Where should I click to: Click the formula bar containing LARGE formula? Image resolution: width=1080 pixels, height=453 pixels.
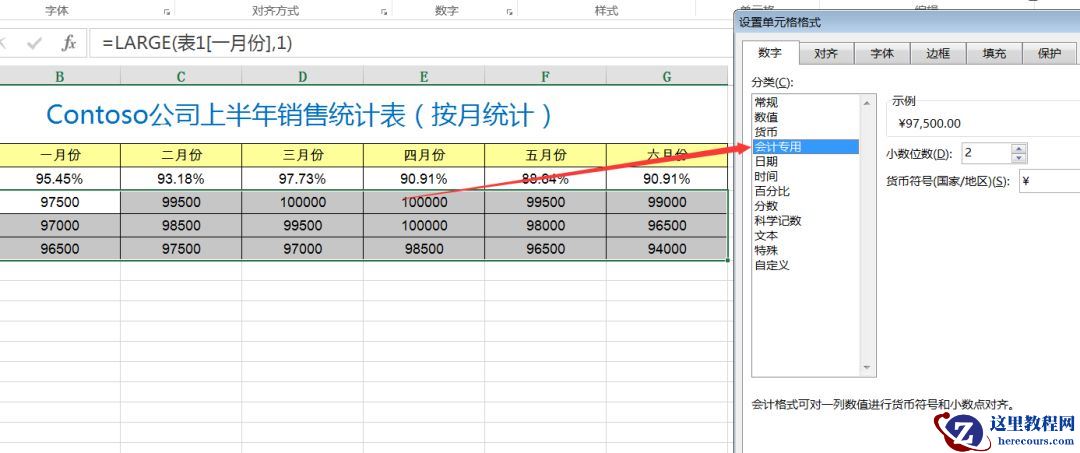pos(410,43)
